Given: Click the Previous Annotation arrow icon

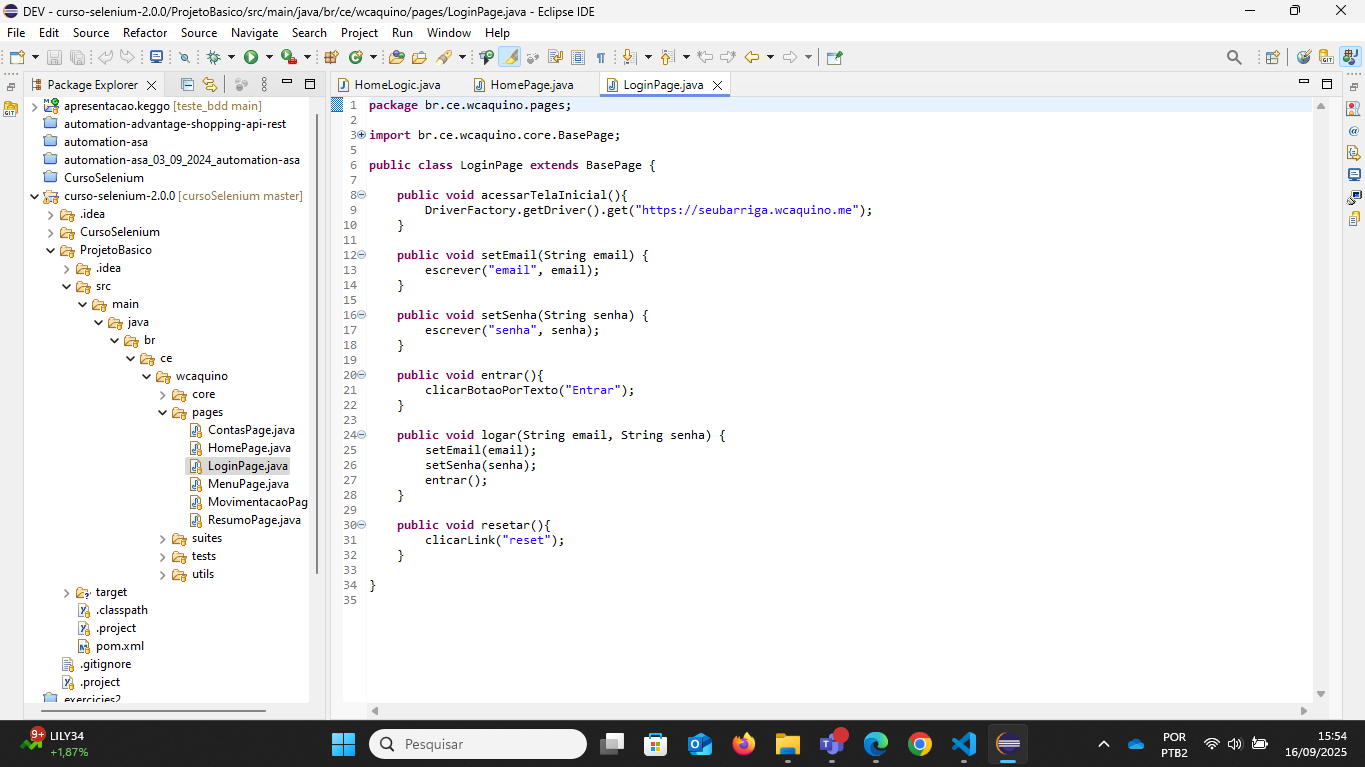Looking at the screenshot, I should [x=668, y=57].
